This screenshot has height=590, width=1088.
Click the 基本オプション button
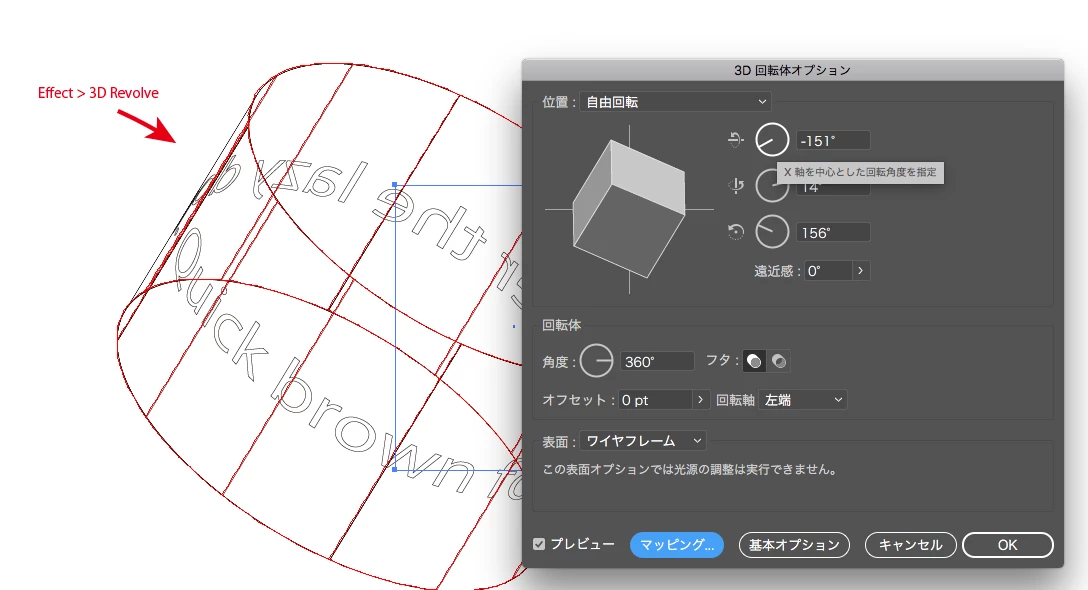coord(794,545)
